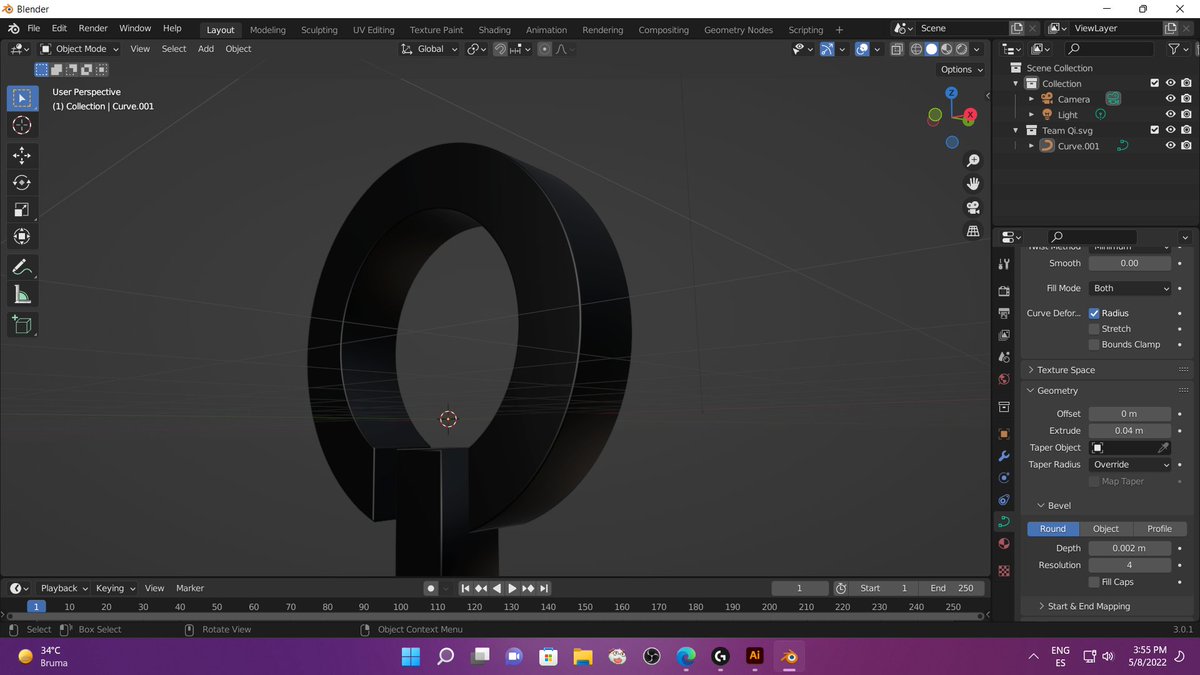Select the Object bevel mode button

1106,528
